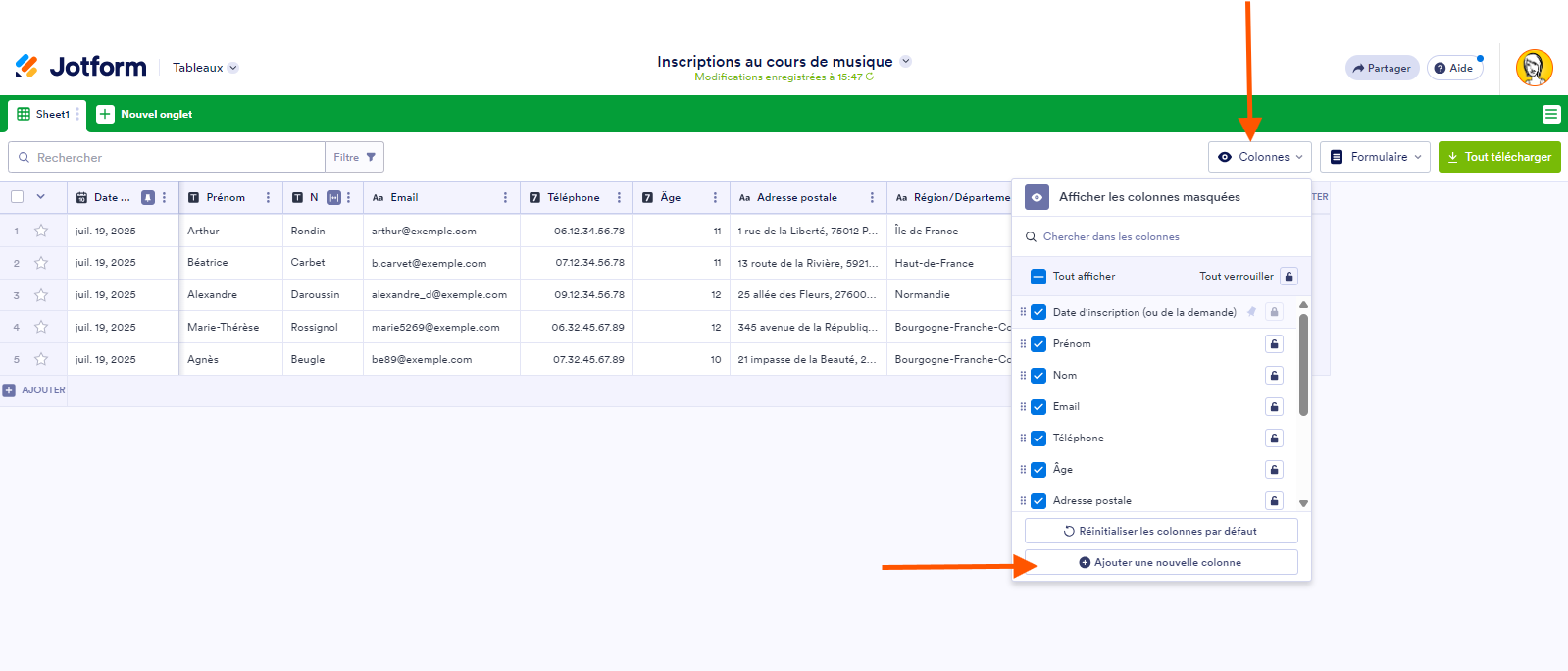Click the plus icon for Nouvel onglet
The height and width of the screenshot is (671, 1568).
(x=105, y=115)
